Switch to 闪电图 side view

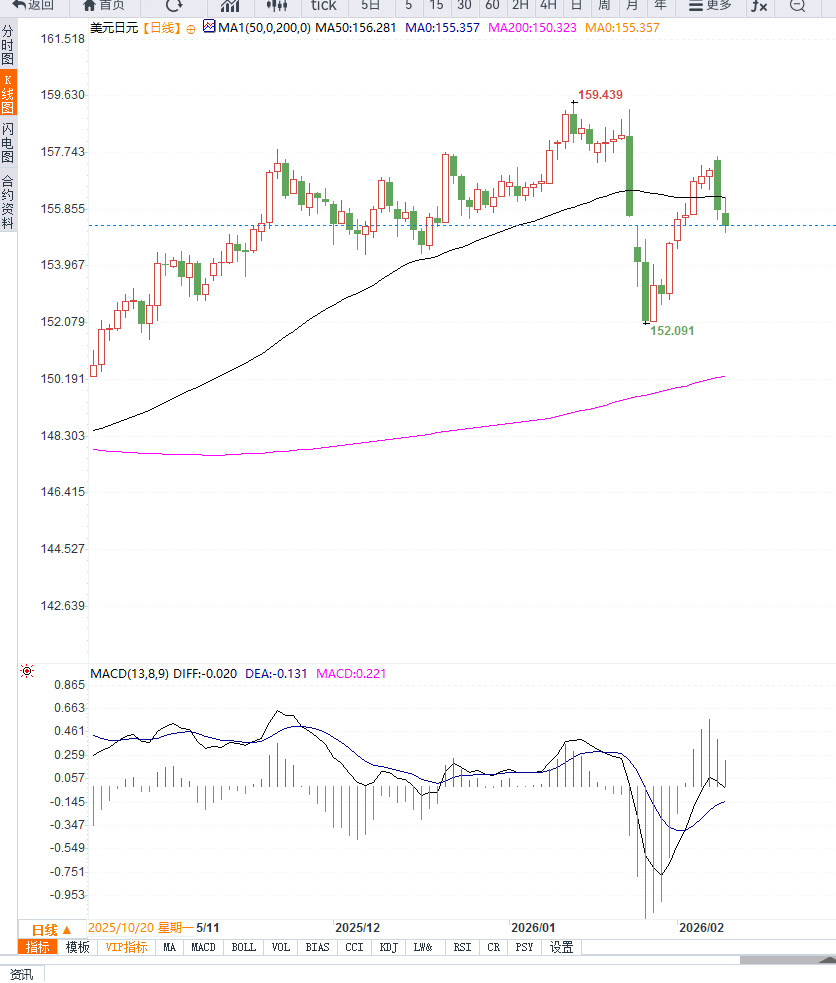pos(8,144)
